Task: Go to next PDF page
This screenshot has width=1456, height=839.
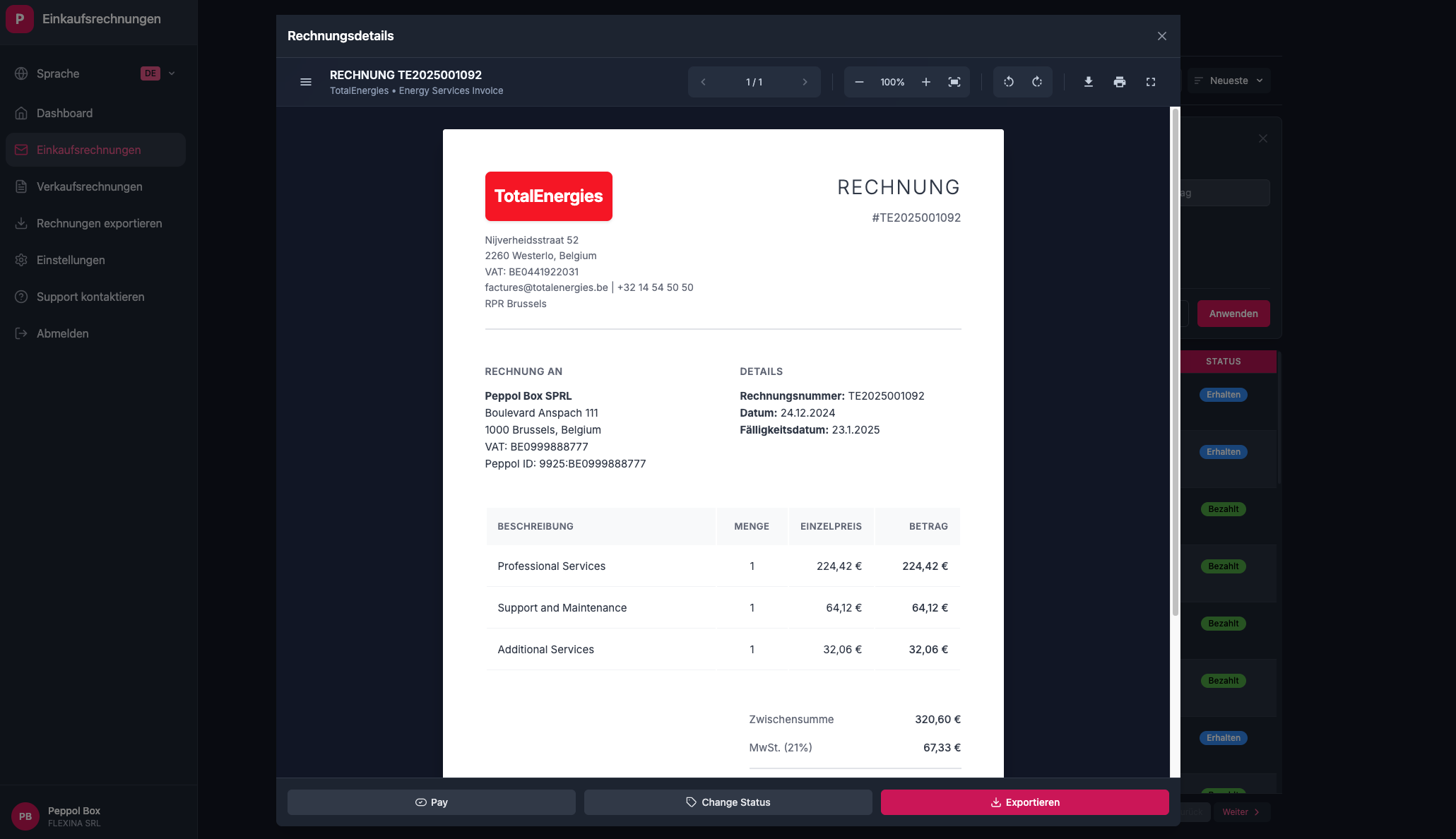Action: (x=805, y=82)
